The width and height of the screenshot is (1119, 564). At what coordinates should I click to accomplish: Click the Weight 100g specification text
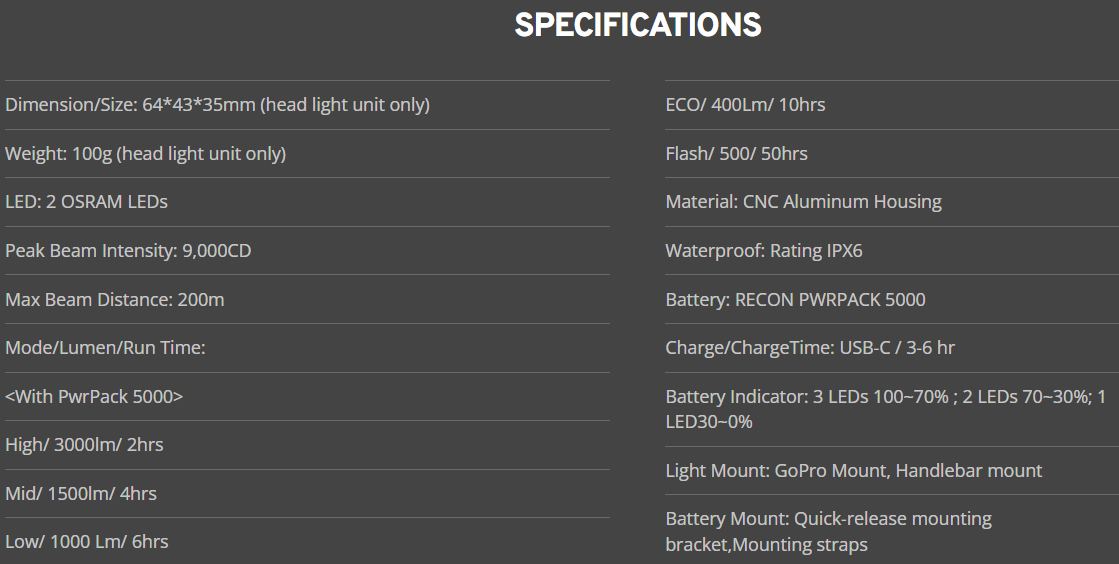coord(145,154)
